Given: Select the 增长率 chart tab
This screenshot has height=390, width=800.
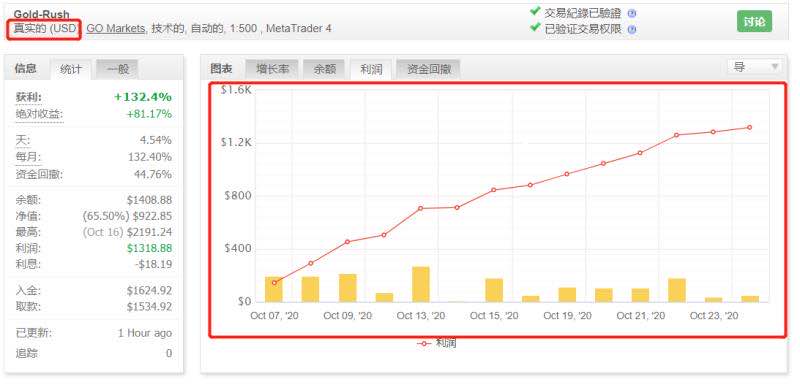Looking at the screenshot, I should [272, 69].
